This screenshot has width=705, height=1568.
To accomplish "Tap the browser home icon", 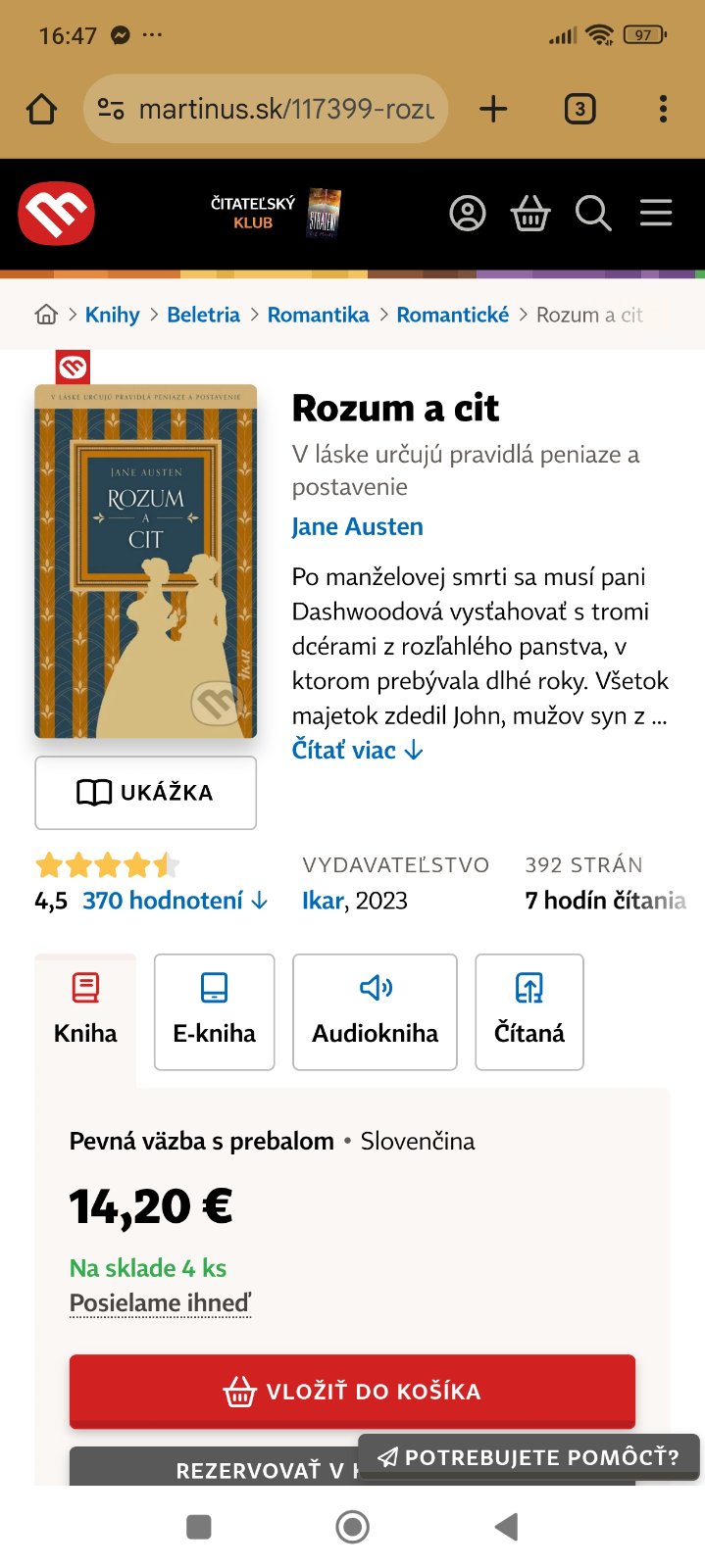I will (x=41, y=109).
